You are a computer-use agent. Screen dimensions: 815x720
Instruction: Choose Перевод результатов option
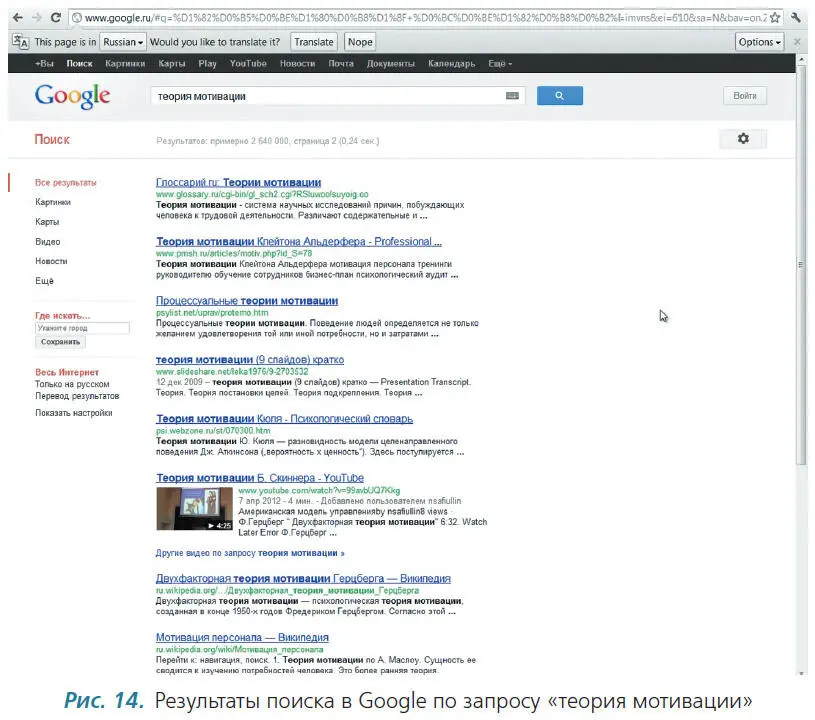pyautogui.click(x=77, y=396)
